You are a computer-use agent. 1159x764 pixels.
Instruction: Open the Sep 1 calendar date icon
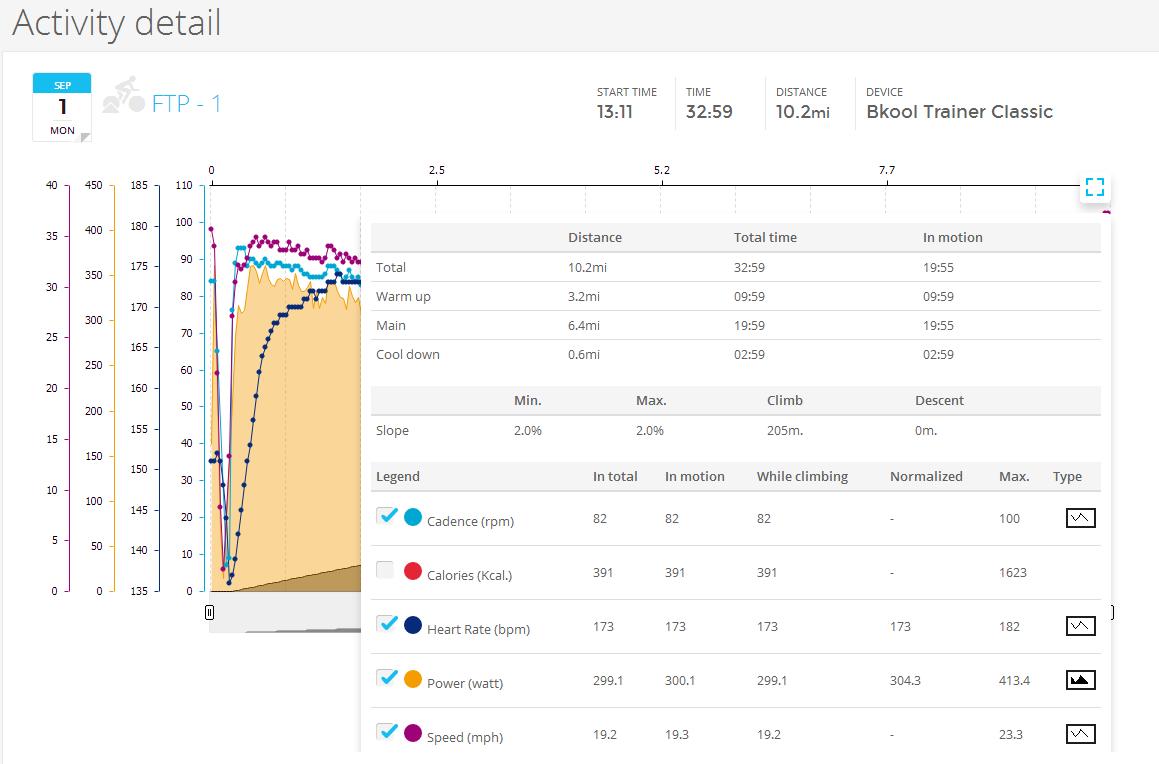[62, 107]
